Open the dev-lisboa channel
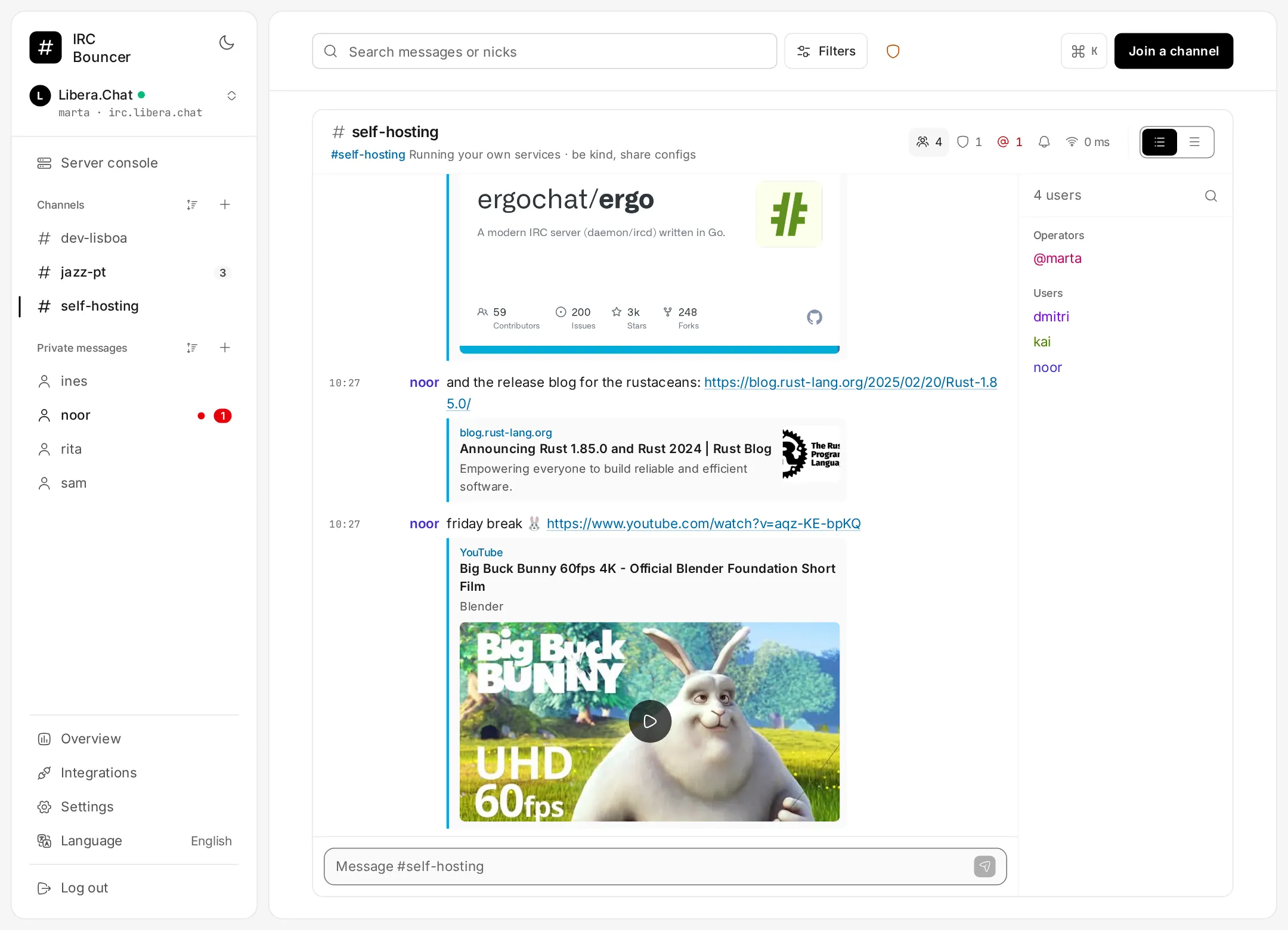Screen dimensions: 1288x930 pos(134,238)
